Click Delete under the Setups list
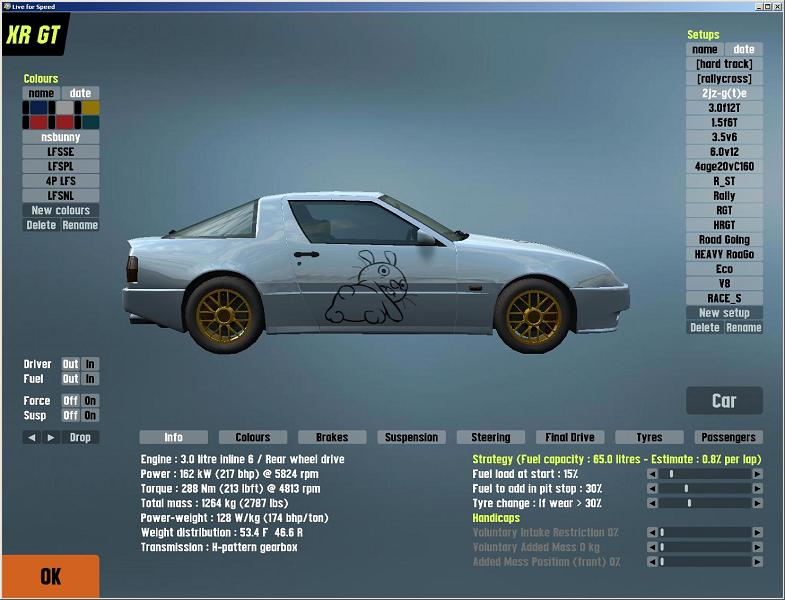 (x=705, y=328)
